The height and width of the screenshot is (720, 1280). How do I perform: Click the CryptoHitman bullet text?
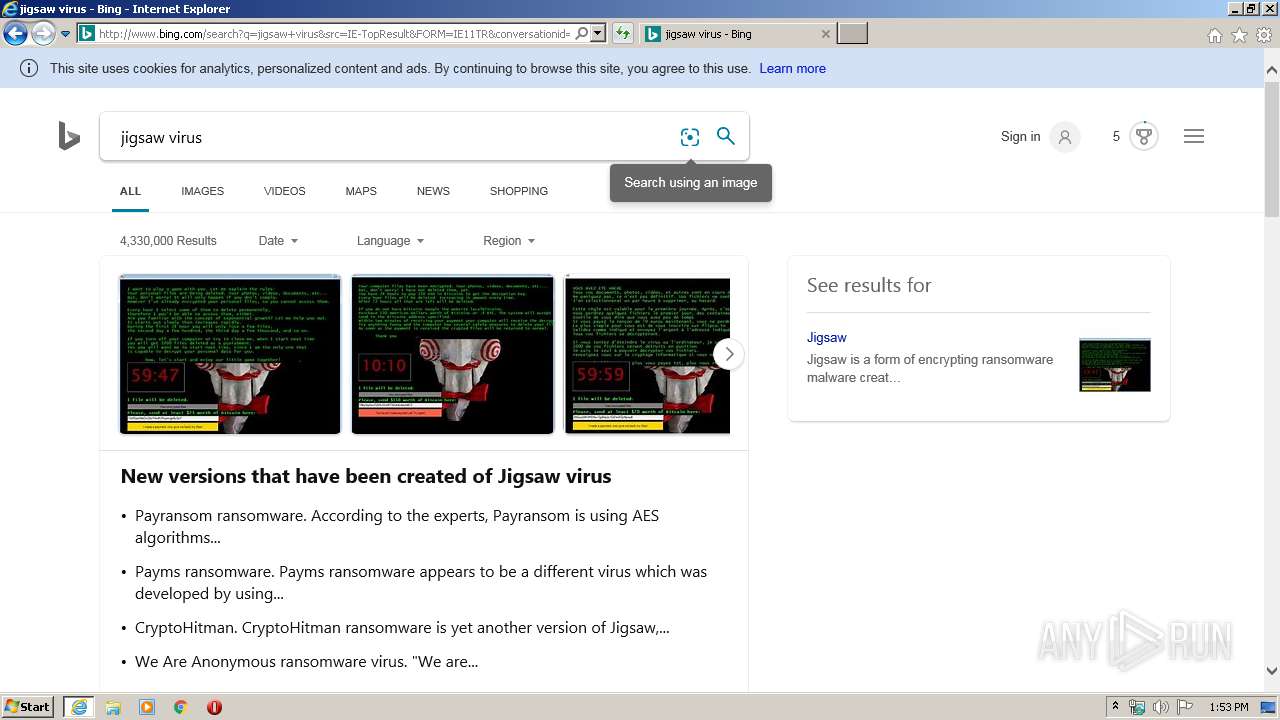402,628
